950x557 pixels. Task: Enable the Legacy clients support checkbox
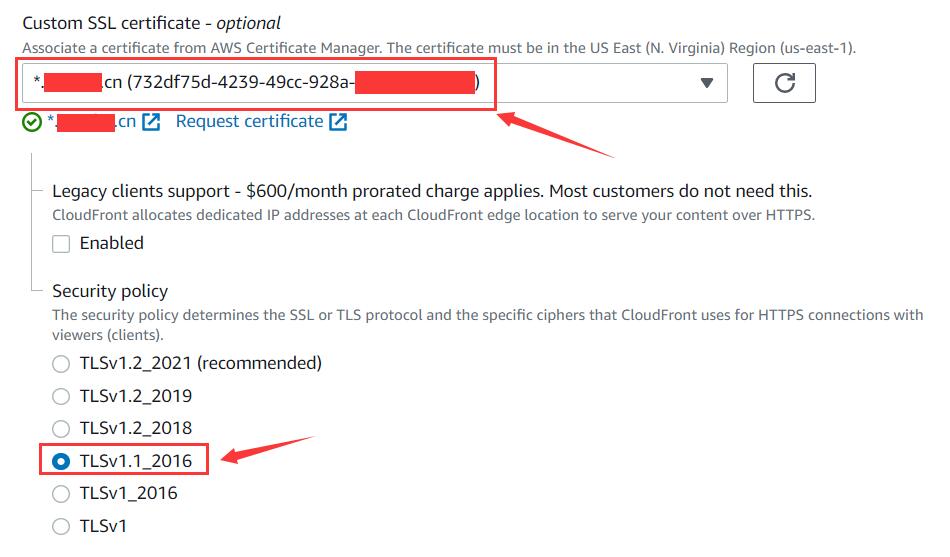pos(62,243)
